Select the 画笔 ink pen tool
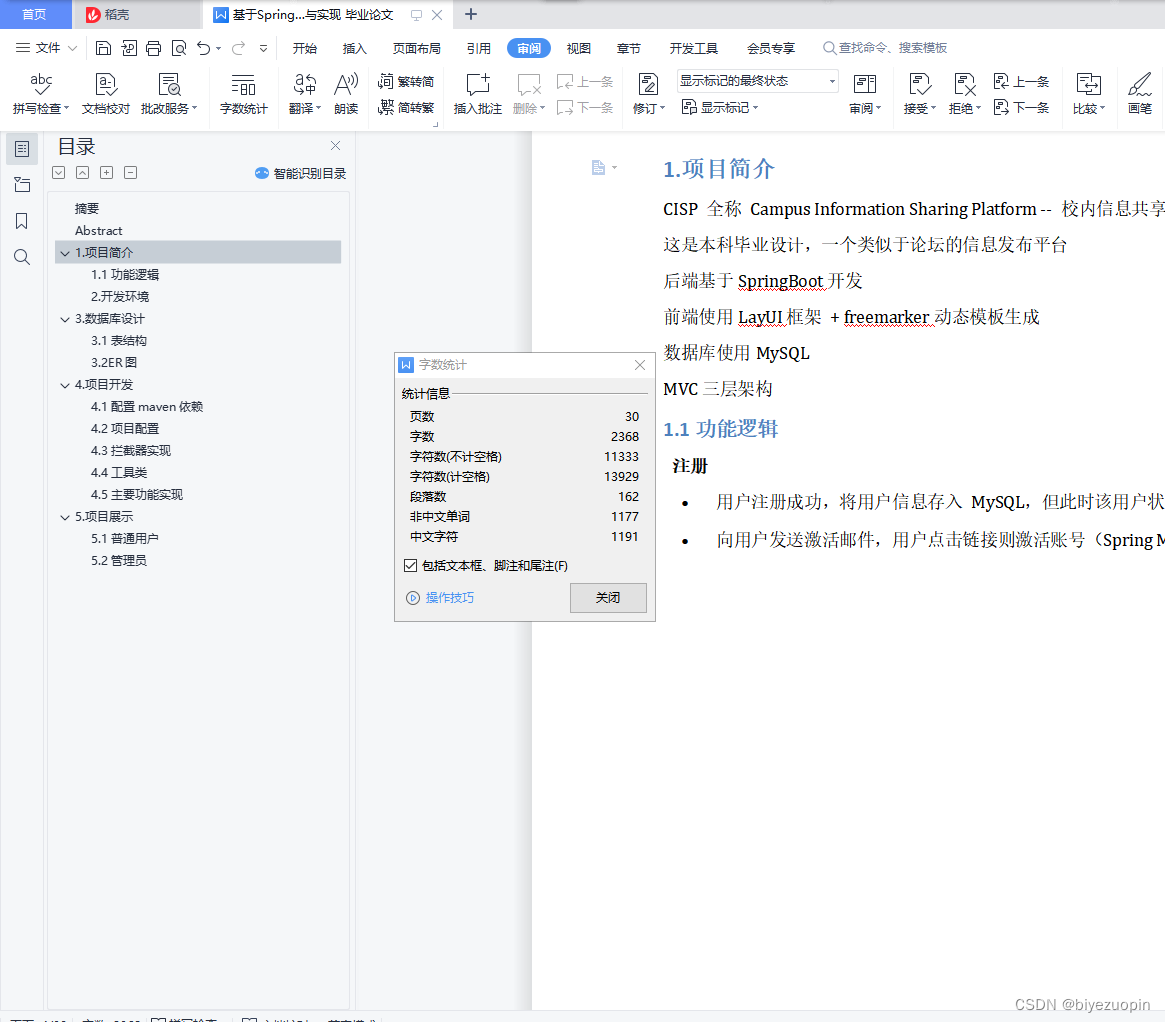This screenshot has height=1022, width=1165. [x=1141, y=93]
